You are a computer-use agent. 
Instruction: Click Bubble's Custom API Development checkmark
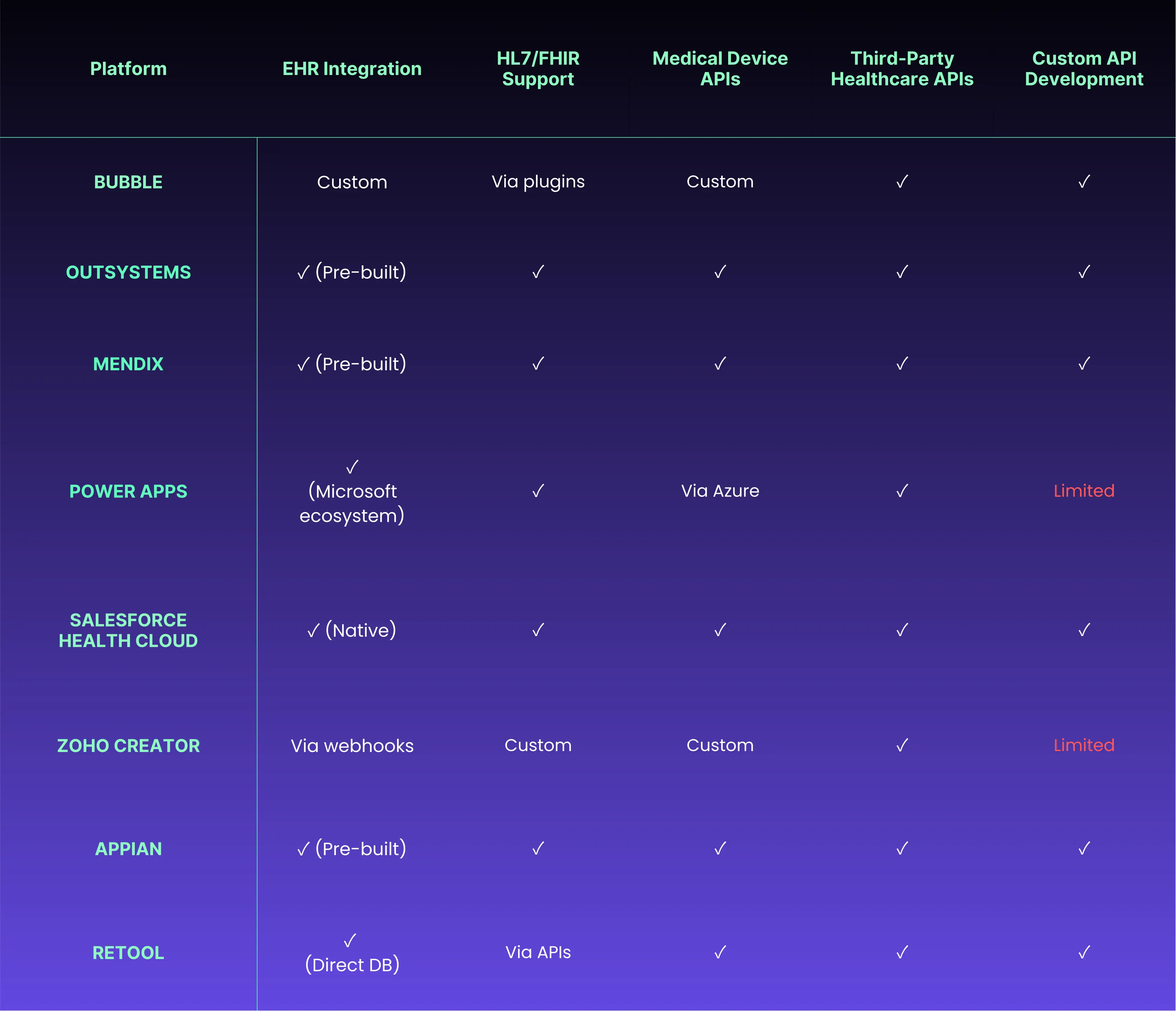(1084, 182)
